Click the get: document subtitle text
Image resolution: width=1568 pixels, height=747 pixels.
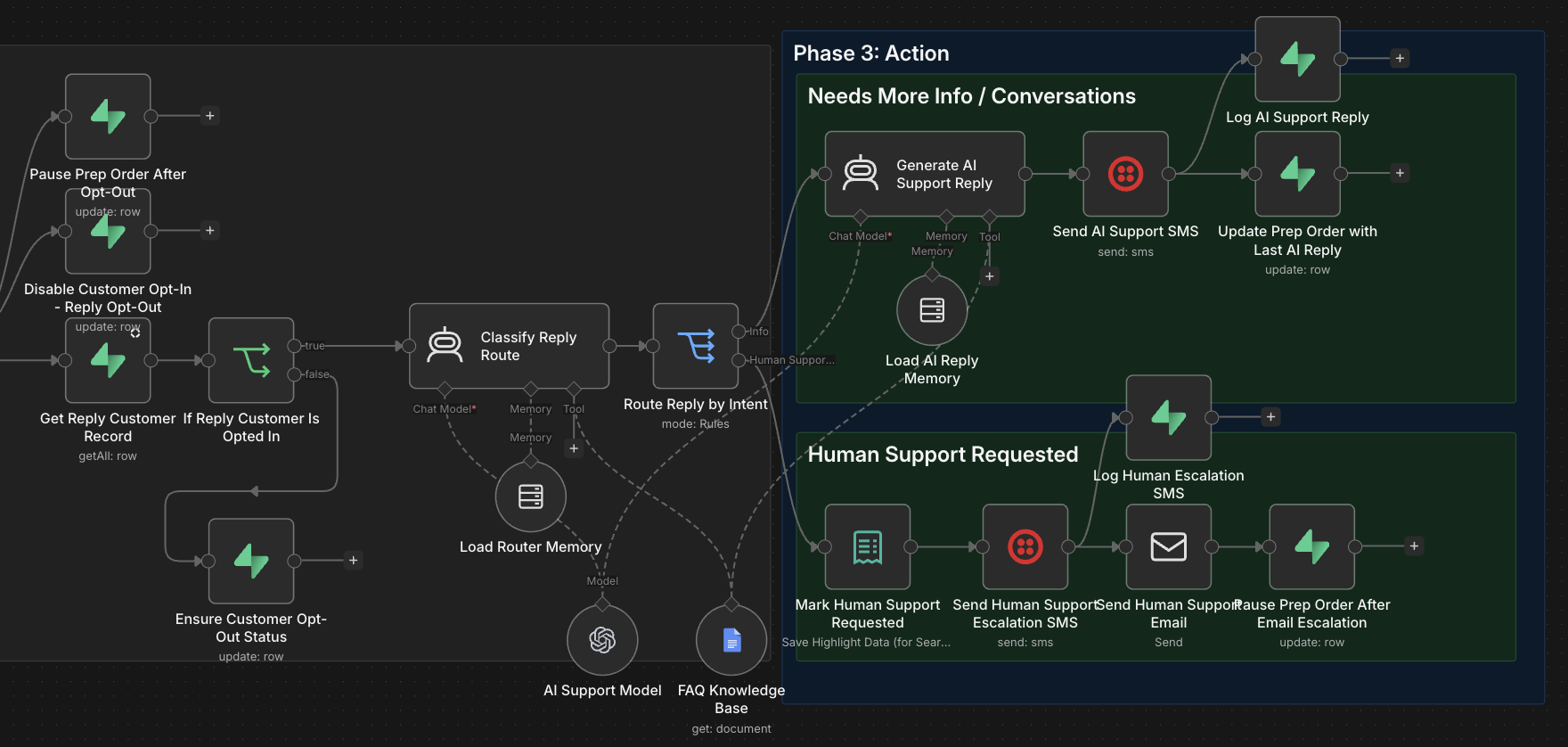(x=731, y=729)
